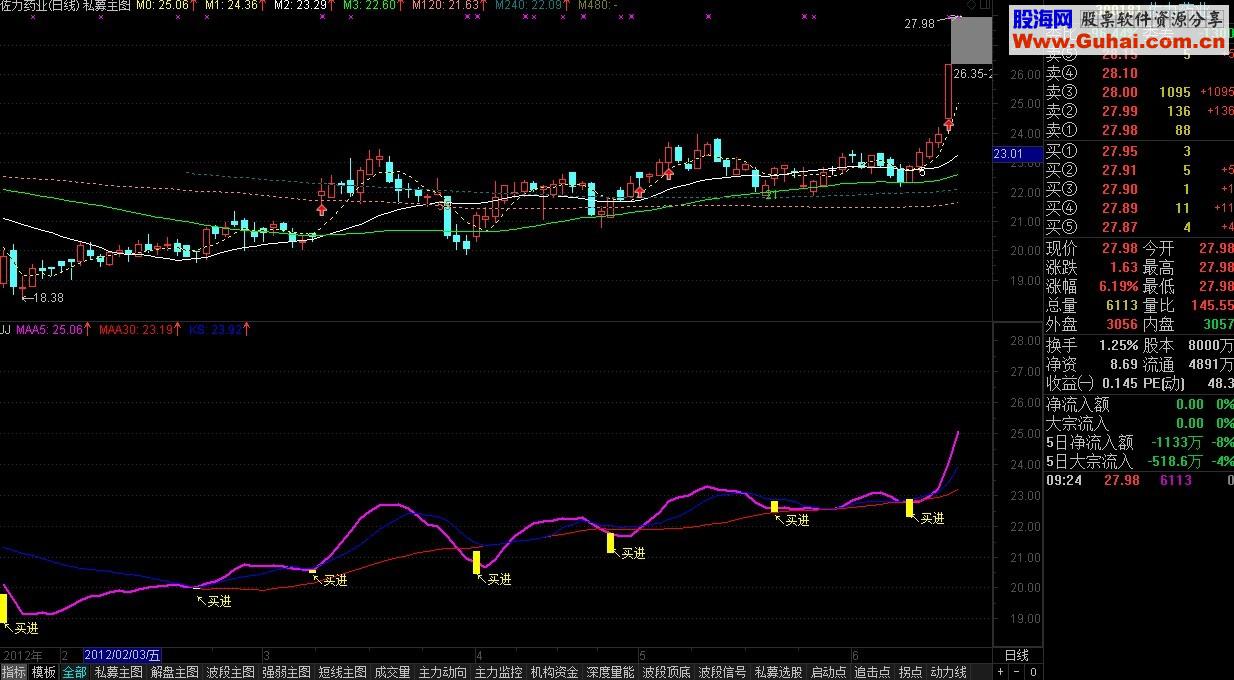Click the 大宗流入 row
The image size is (1234, 680).
click(x=1139, y=424)
